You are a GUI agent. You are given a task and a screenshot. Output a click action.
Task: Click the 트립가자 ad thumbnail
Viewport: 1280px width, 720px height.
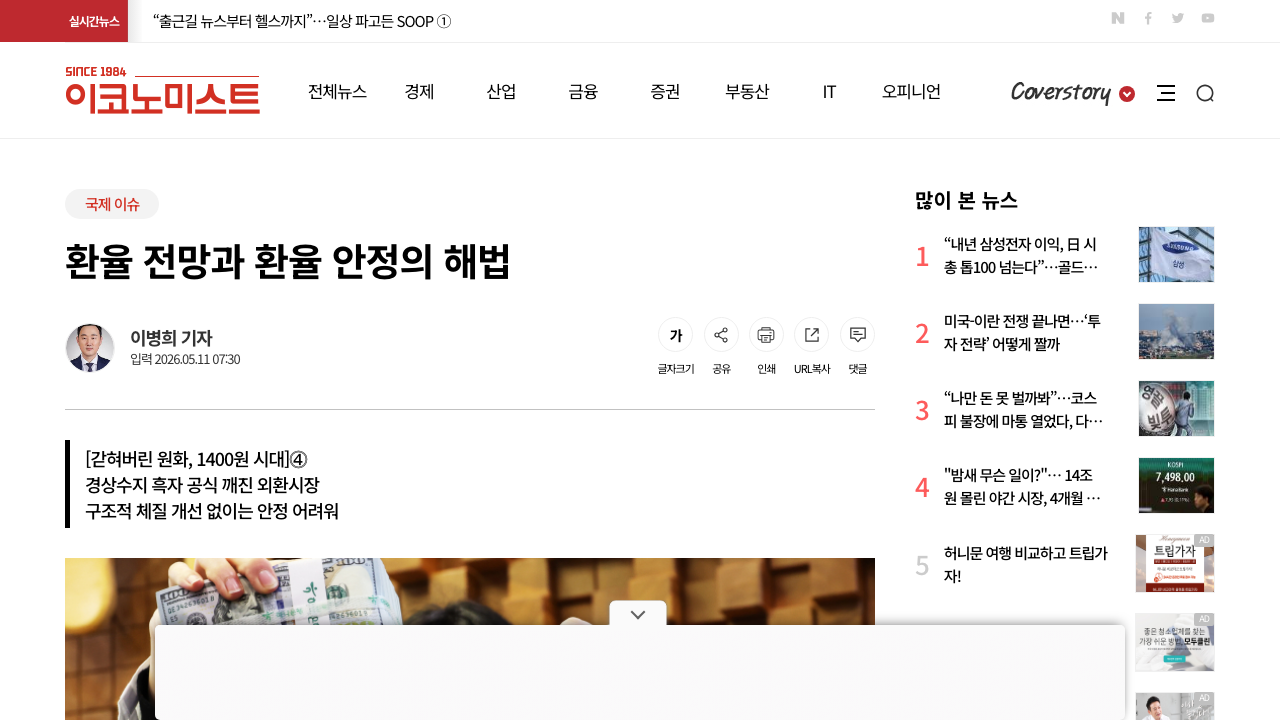click(1175, 563)
